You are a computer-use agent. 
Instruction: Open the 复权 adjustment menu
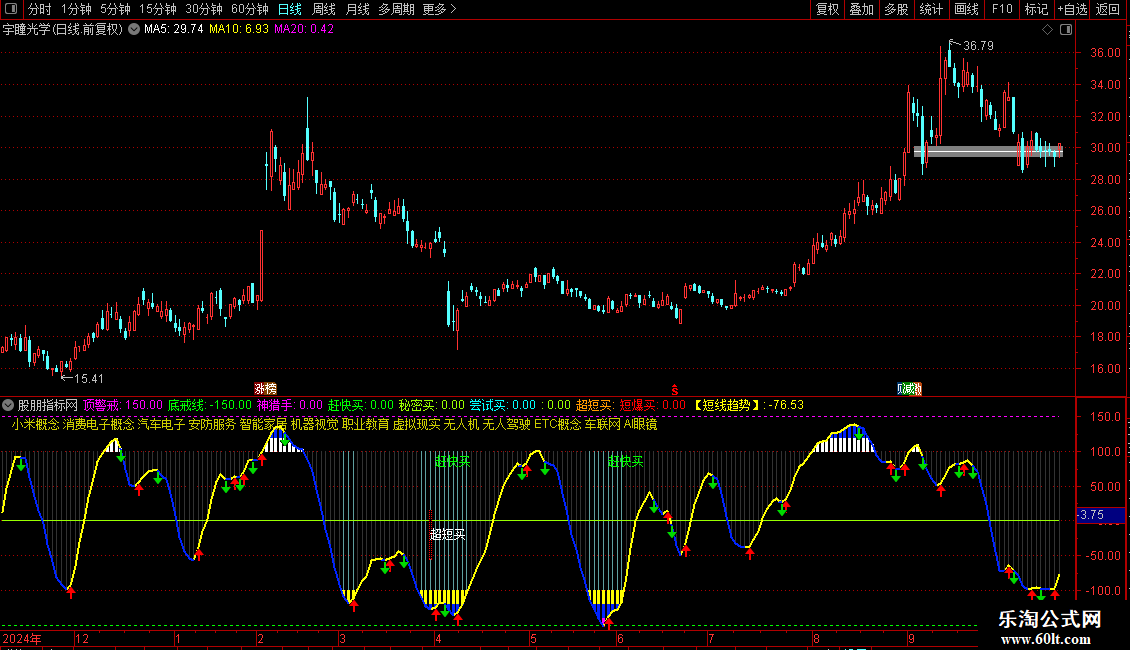point(827,9)
